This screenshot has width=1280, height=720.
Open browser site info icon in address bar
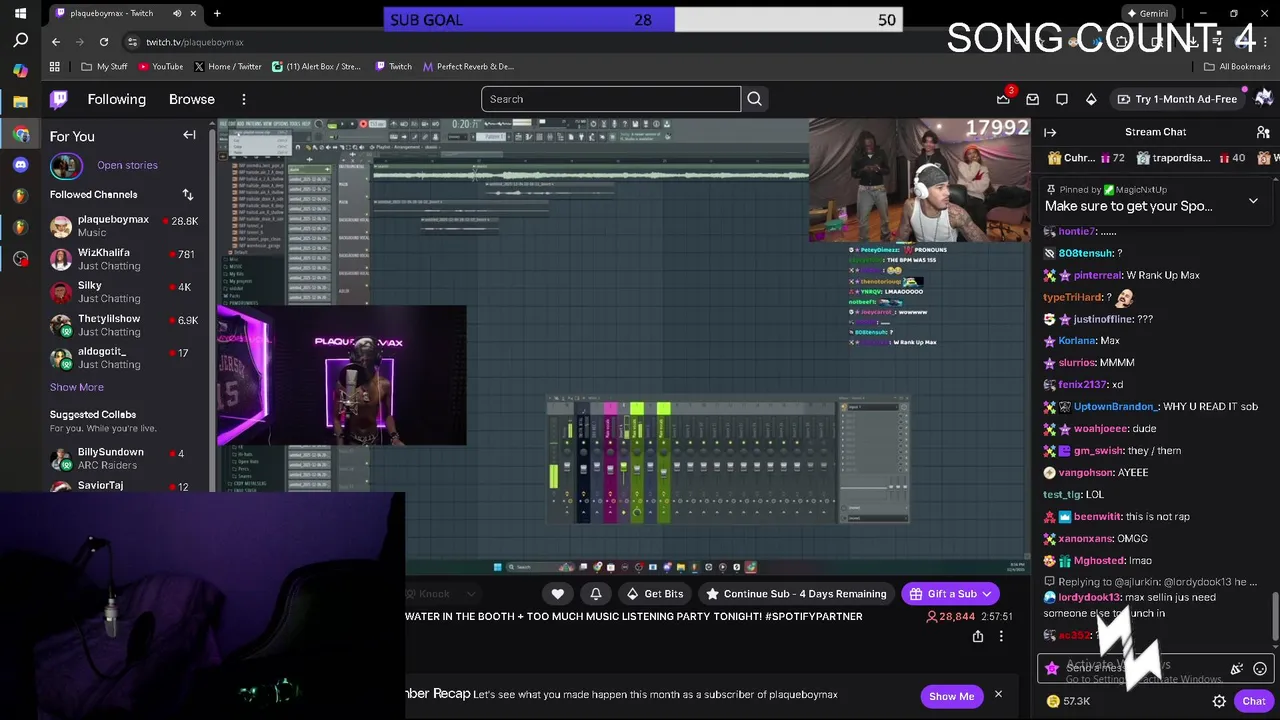point(133,42)
